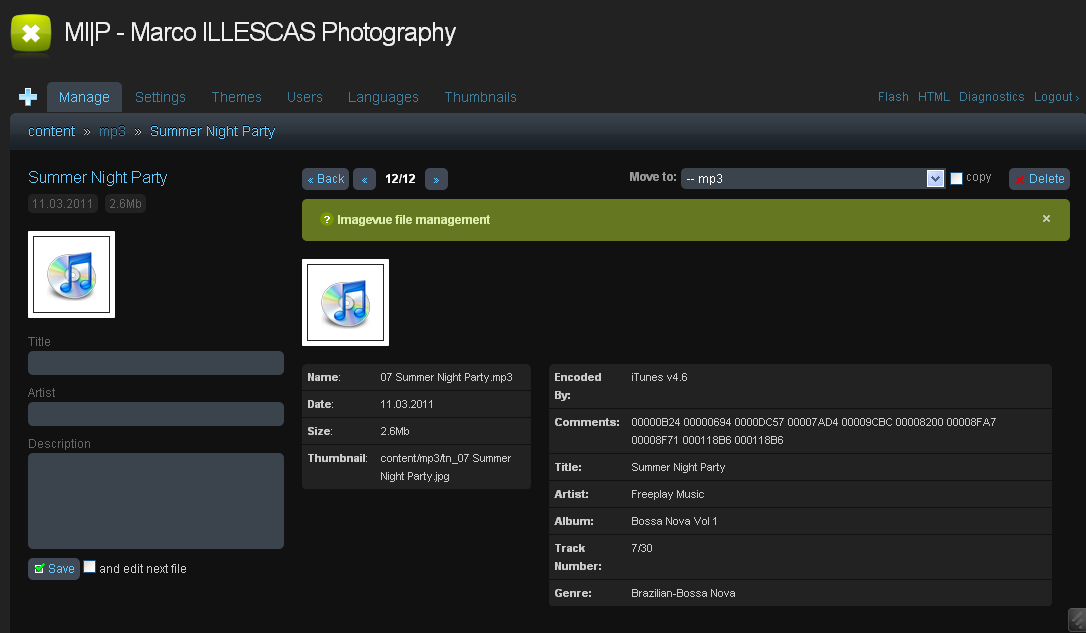Click thumbnail path 'content/mp3/tn_07 Summer'

(x=445, y=458)
